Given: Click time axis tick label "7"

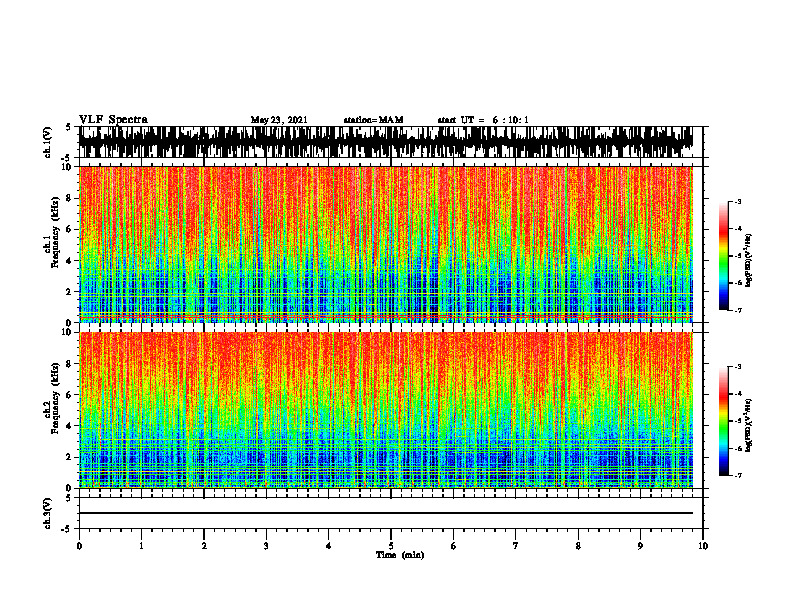Looking at the screenshot, I should click(x=516, y=546).
